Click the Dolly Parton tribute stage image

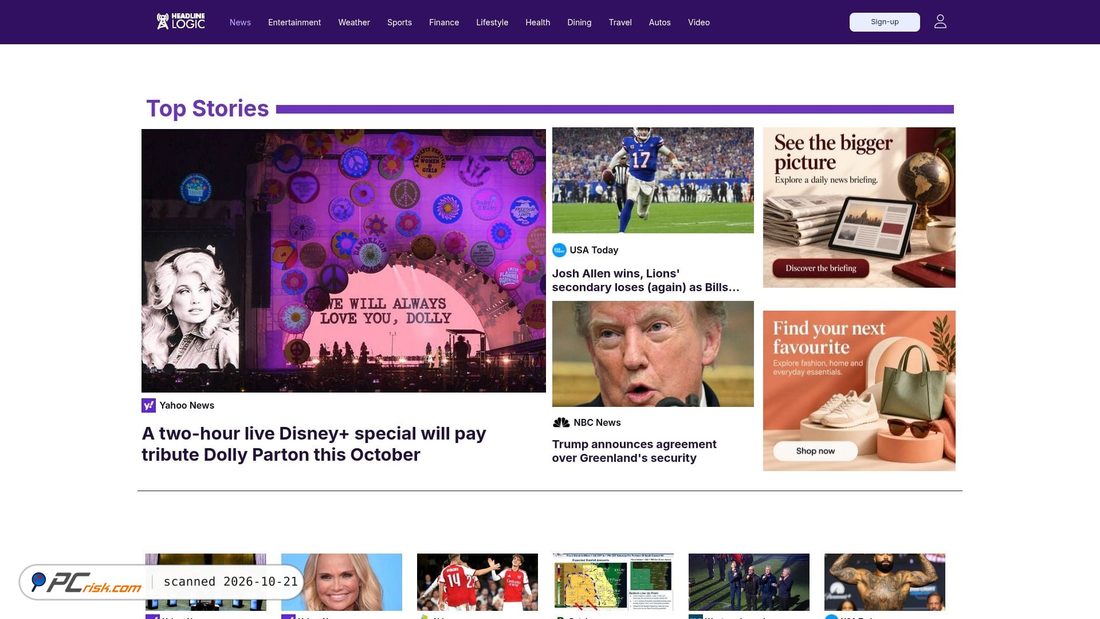(x=344, y=260)
